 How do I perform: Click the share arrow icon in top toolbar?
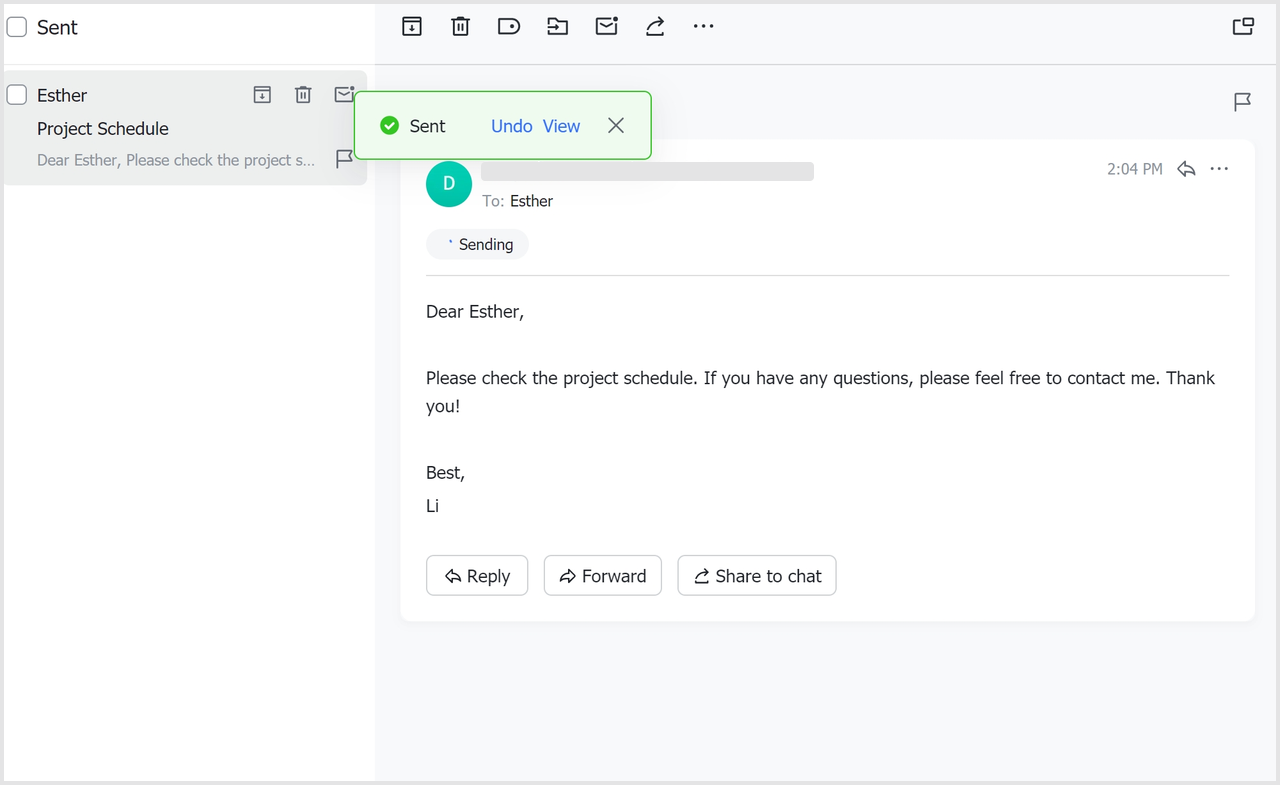point(655,27)
